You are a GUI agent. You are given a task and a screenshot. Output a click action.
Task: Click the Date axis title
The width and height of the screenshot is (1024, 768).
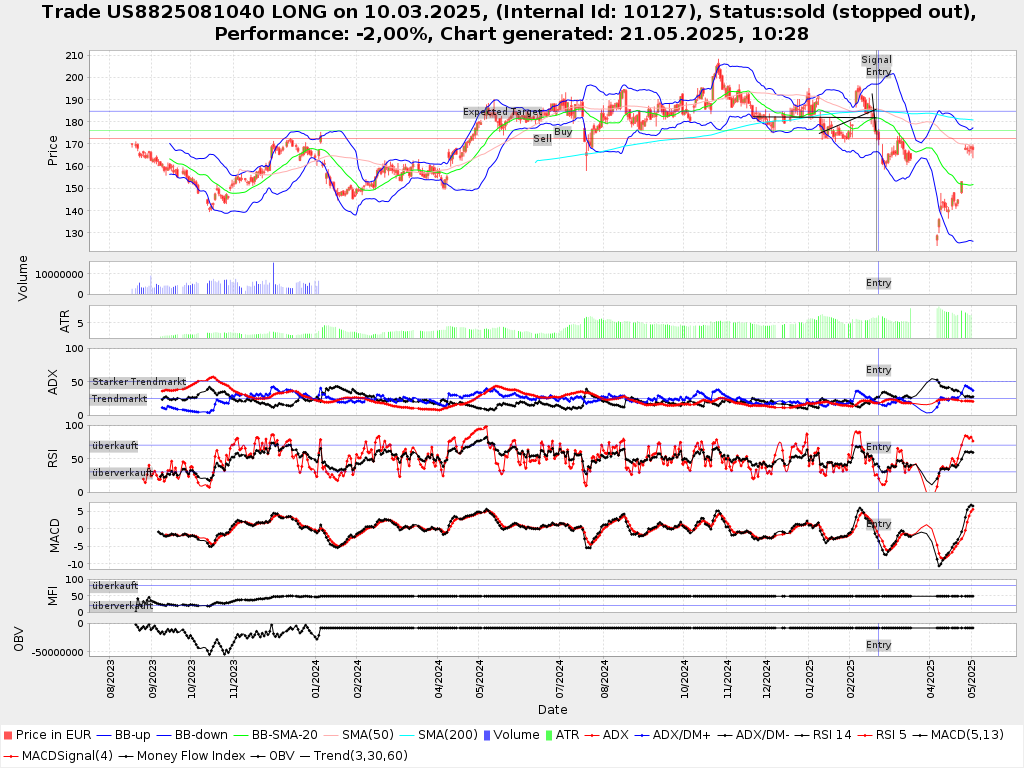coord(552,710)
